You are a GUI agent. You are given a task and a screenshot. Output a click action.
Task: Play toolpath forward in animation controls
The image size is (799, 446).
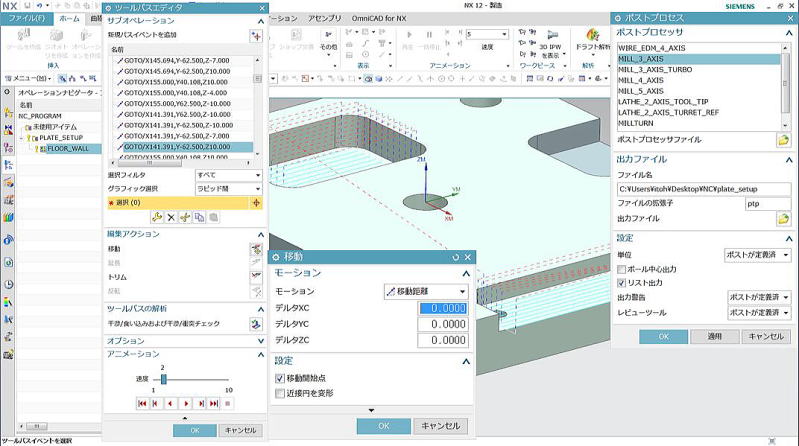[x=186, y=403]
